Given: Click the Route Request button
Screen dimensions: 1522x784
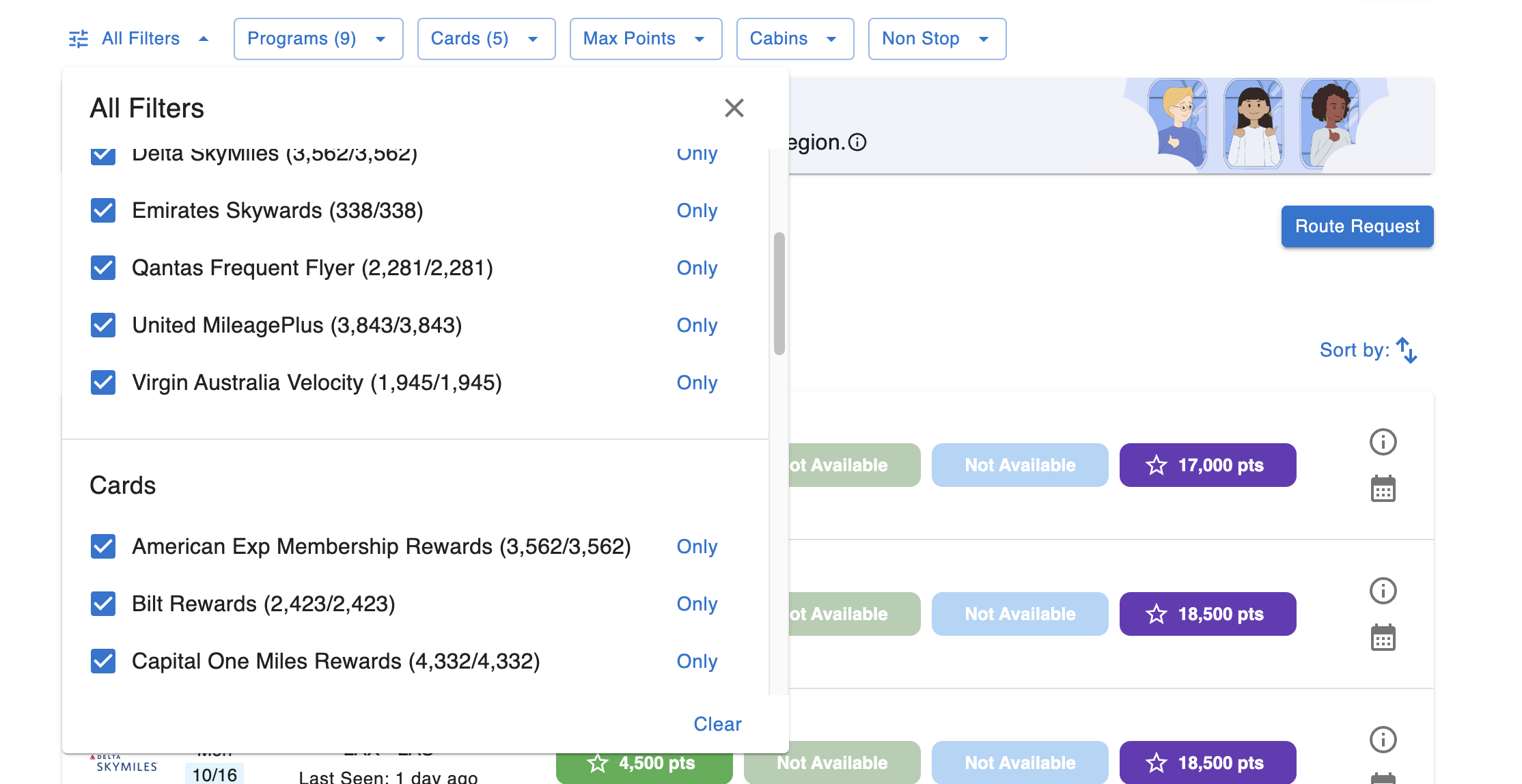Looking at the screenshot, I should click(x=1357, y=226).
